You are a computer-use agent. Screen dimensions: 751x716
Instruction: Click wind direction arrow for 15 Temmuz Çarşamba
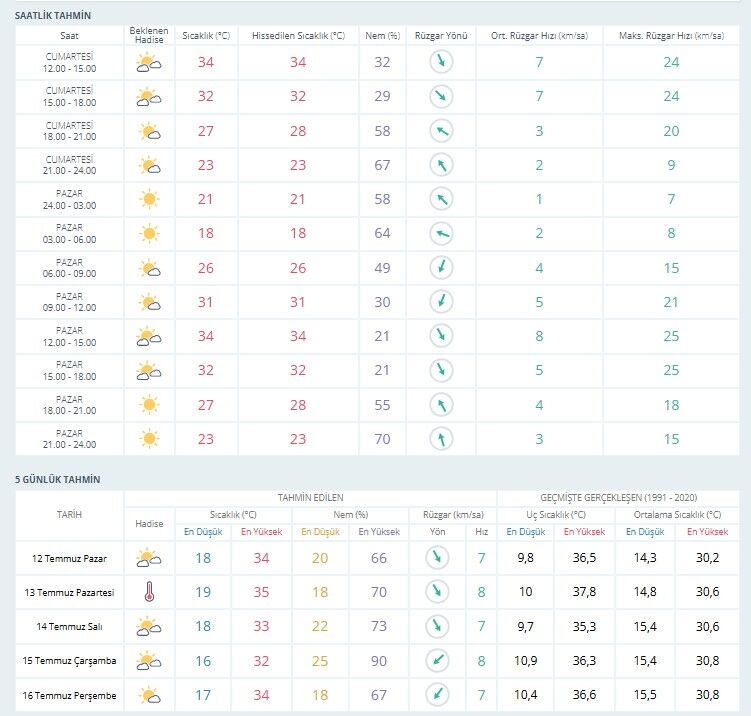pyautogui.click(x=437, y=660)
